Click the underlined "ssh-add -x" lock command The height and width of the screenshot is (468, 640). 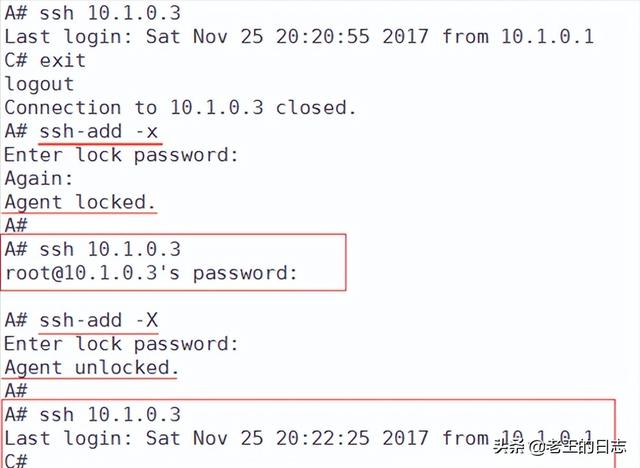tap(98, 131)
